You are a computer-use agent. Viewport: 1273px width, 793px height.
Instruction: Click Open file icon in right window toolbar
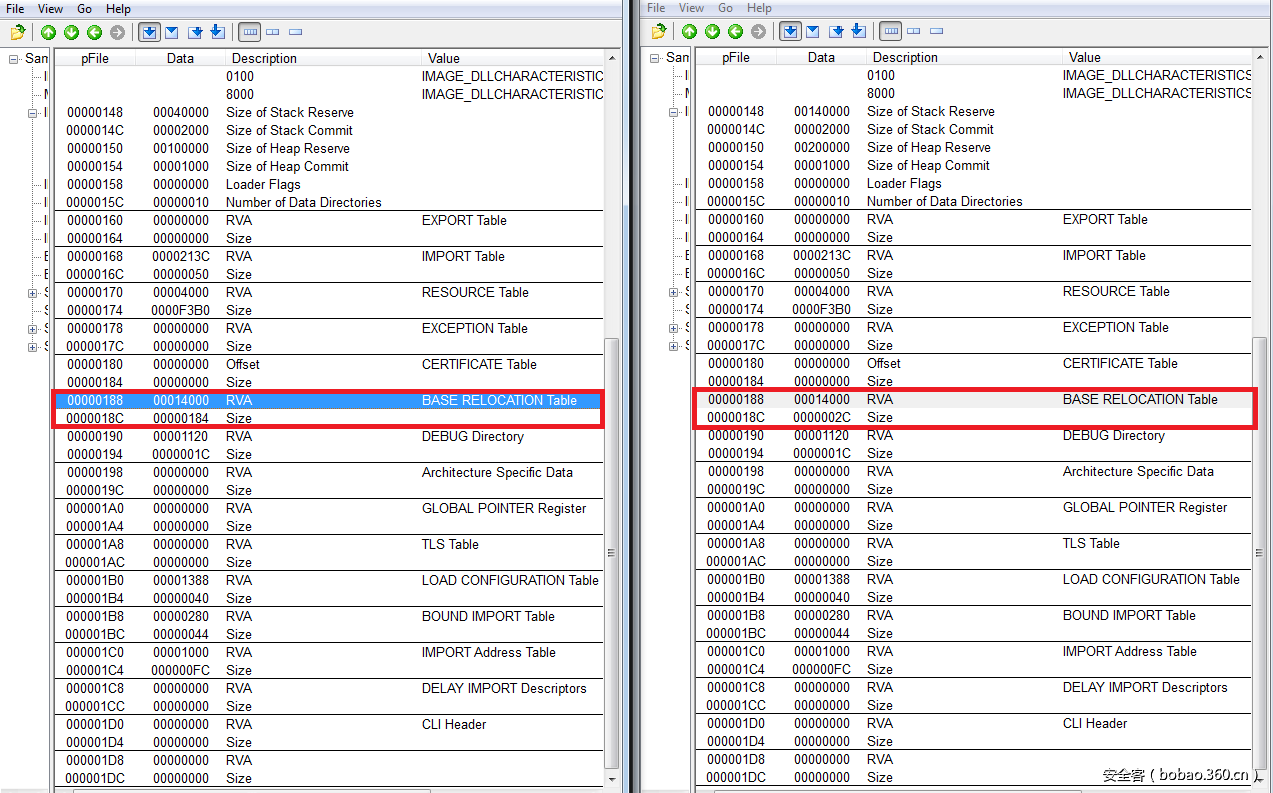(658, 32)
